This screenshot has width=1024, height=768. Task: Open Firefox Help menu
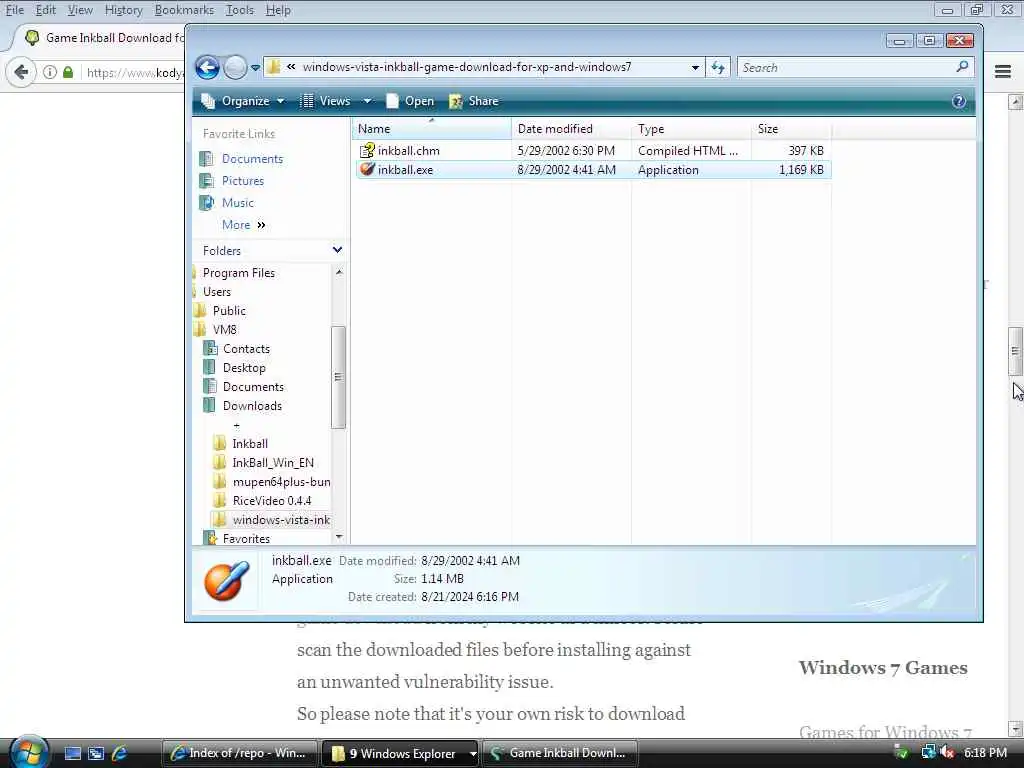point(278,10)
